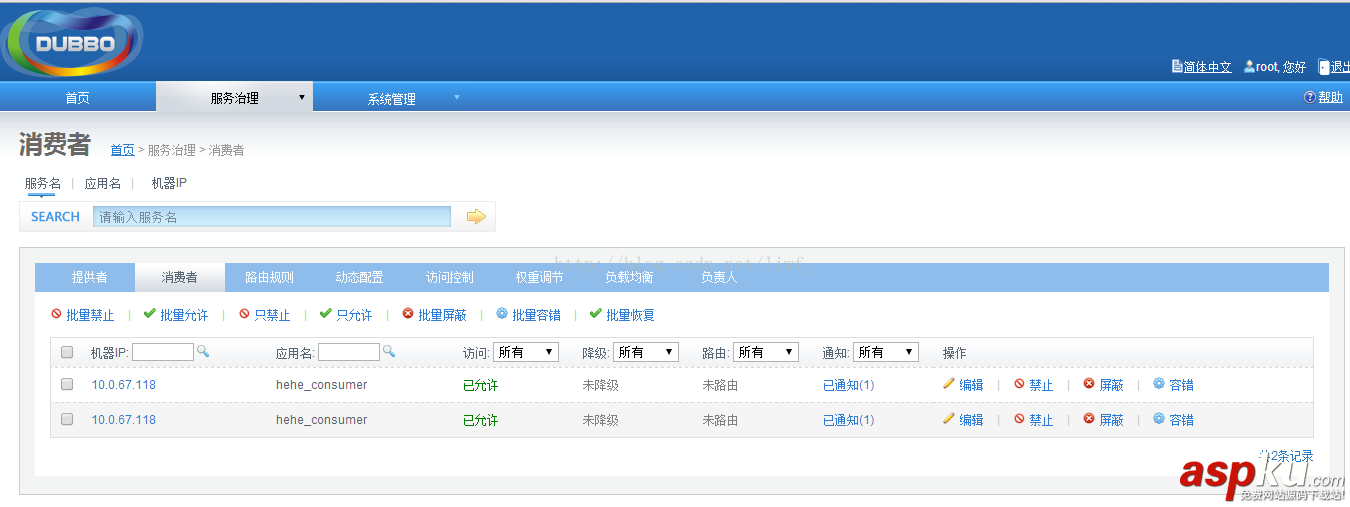
Task: Click the pencil edit icon in first row
Action: coord(948,383)
